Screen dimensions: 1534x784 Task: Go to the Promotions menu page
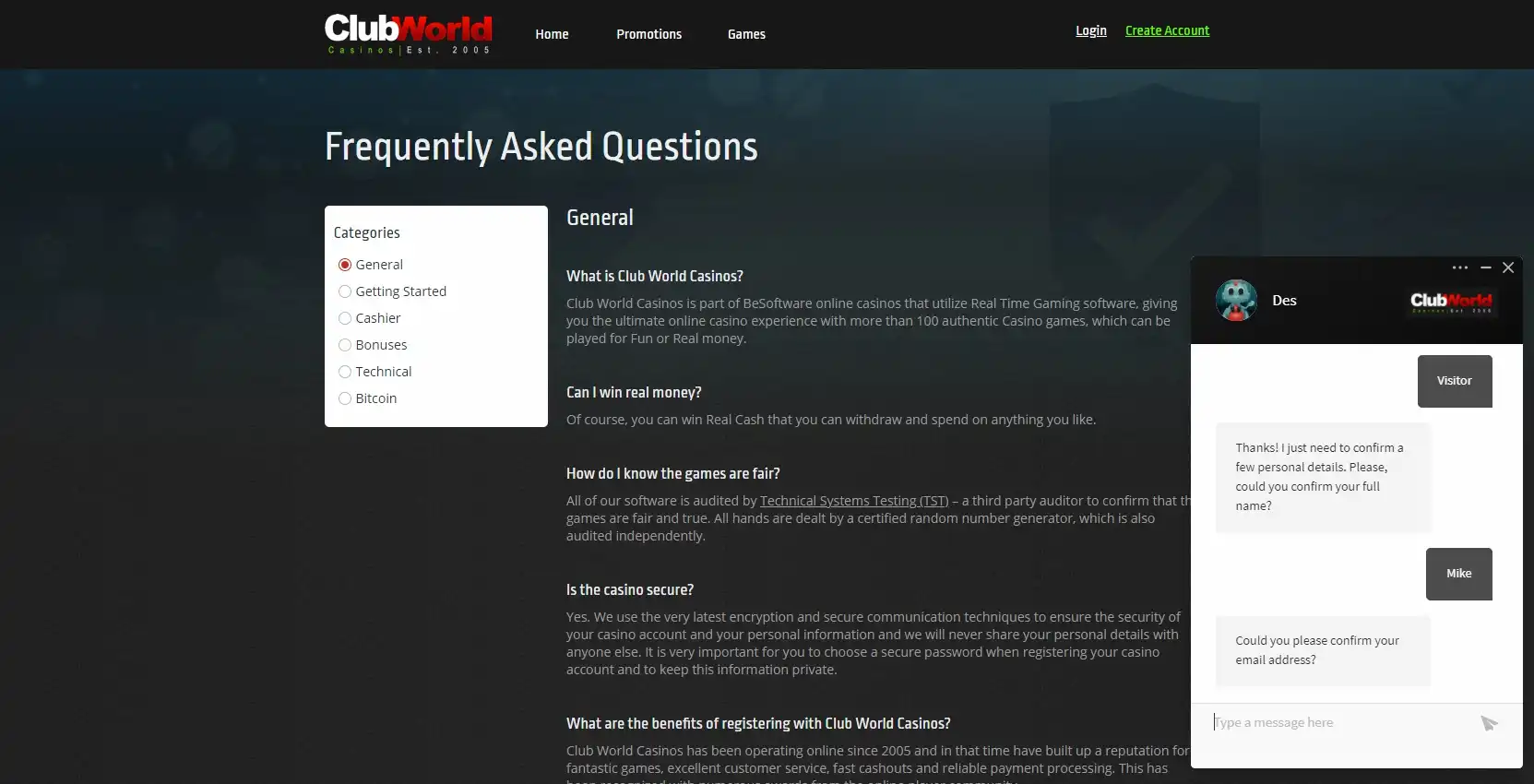(x=648, y=34)
